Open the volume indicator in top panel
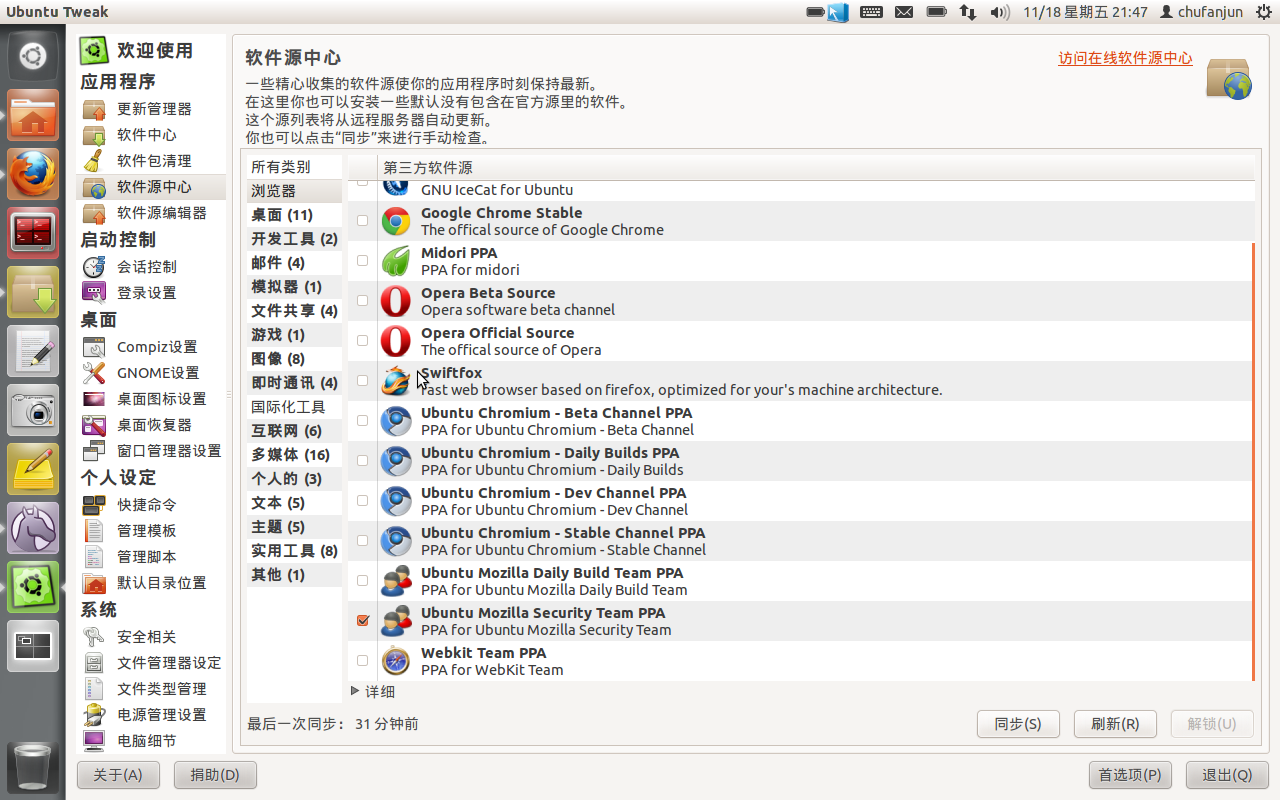The height and width of the screenshot is (800, 1280). point(999,12)
